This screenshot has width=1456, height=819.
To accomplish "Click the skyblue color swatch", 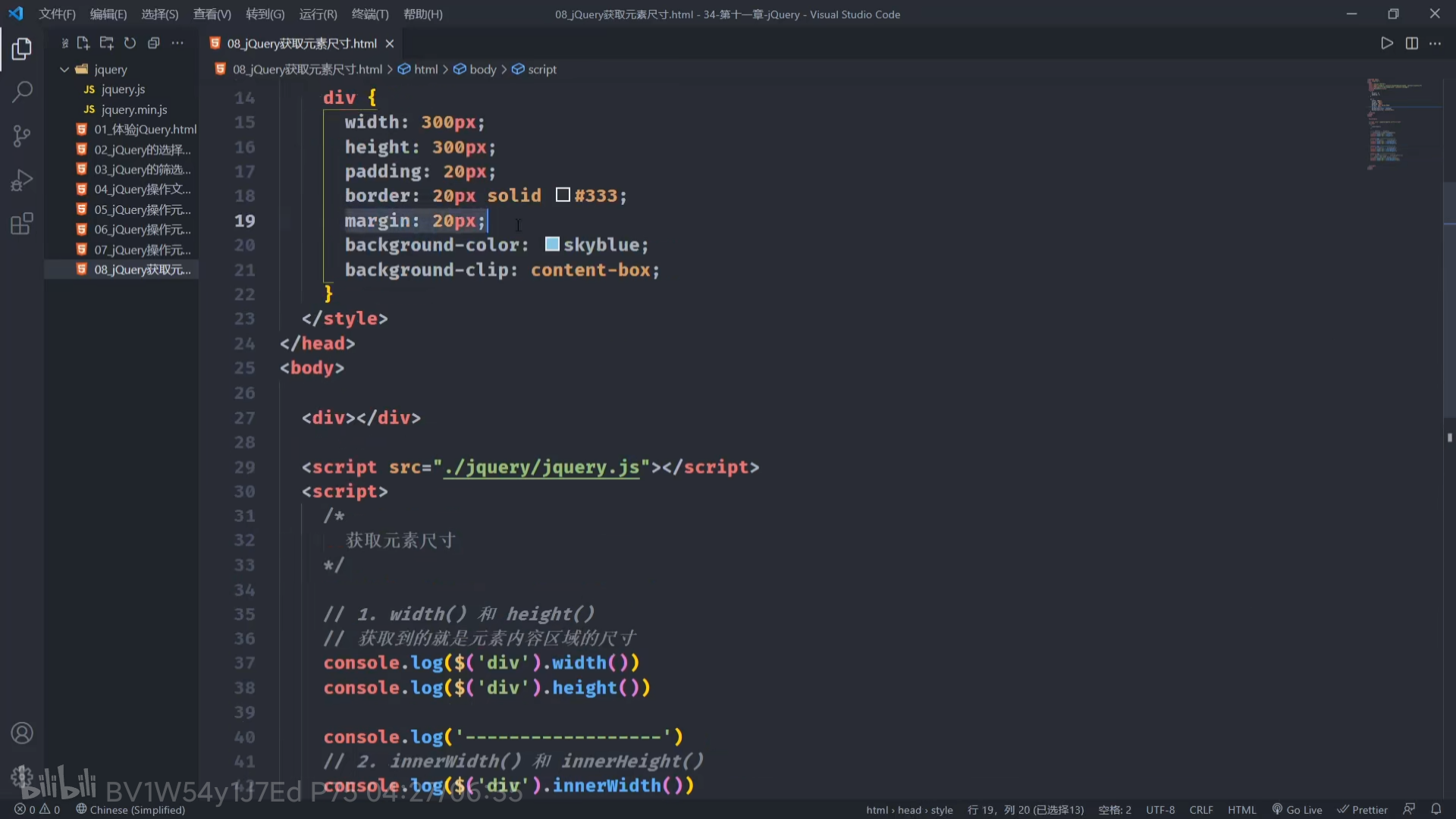I will (552, 244).
